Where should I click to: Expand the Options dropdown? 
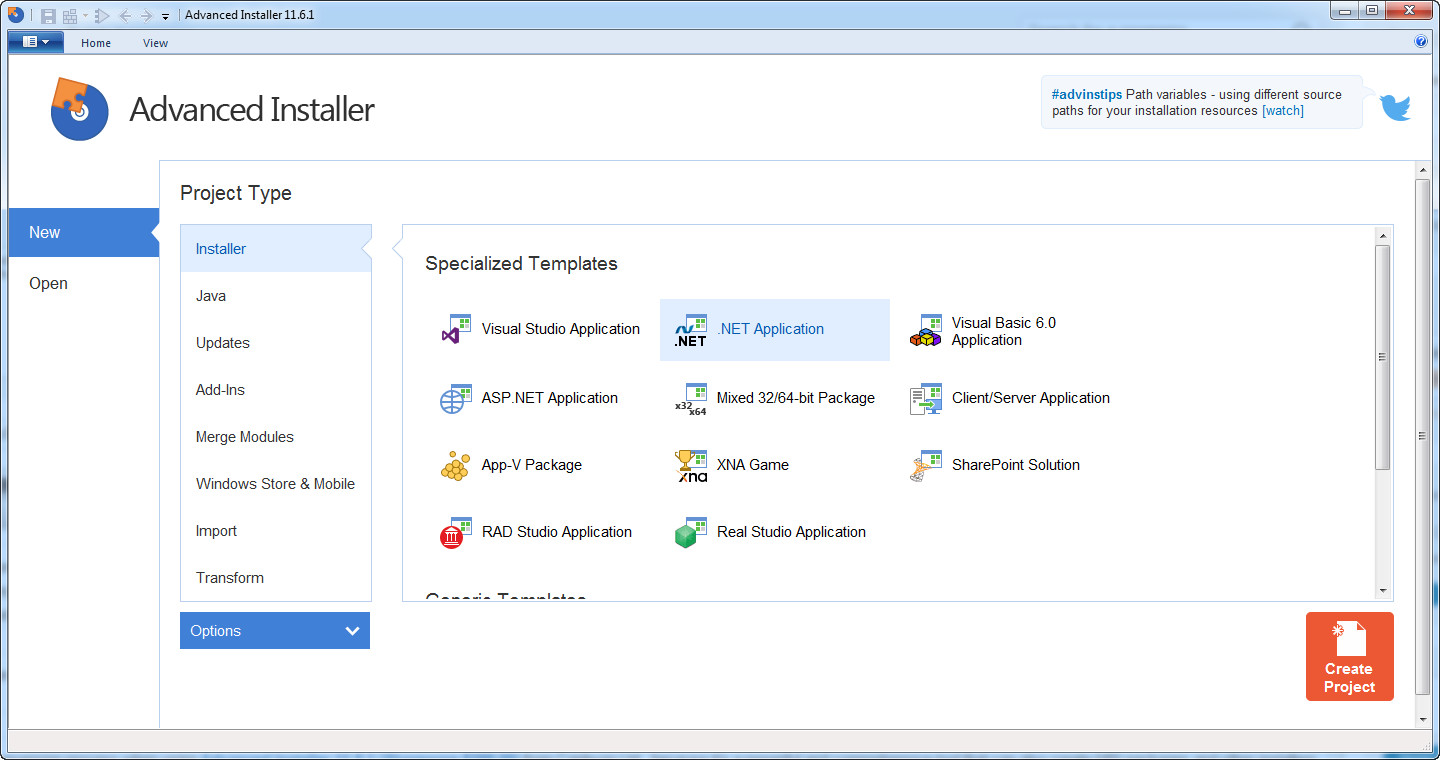(274, 630)
